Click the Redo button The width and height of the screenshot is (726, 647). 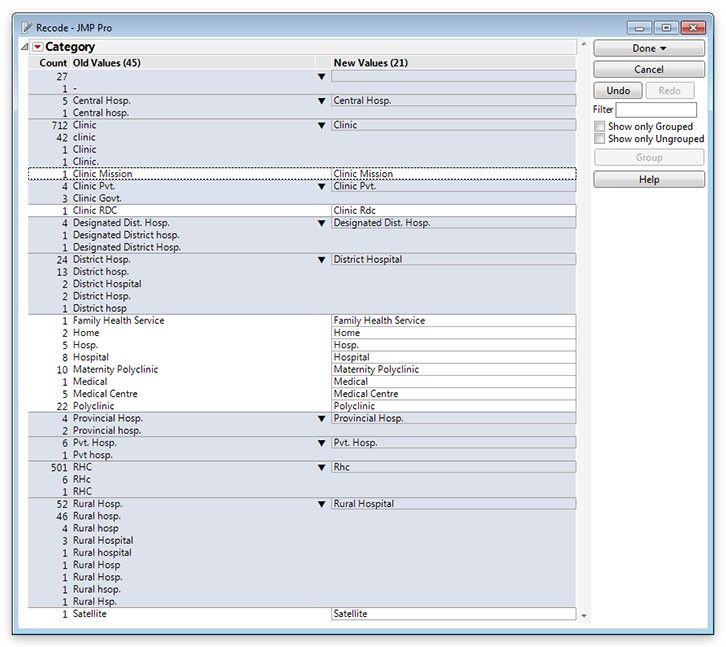pyautogui.click(x=670, y=90)
